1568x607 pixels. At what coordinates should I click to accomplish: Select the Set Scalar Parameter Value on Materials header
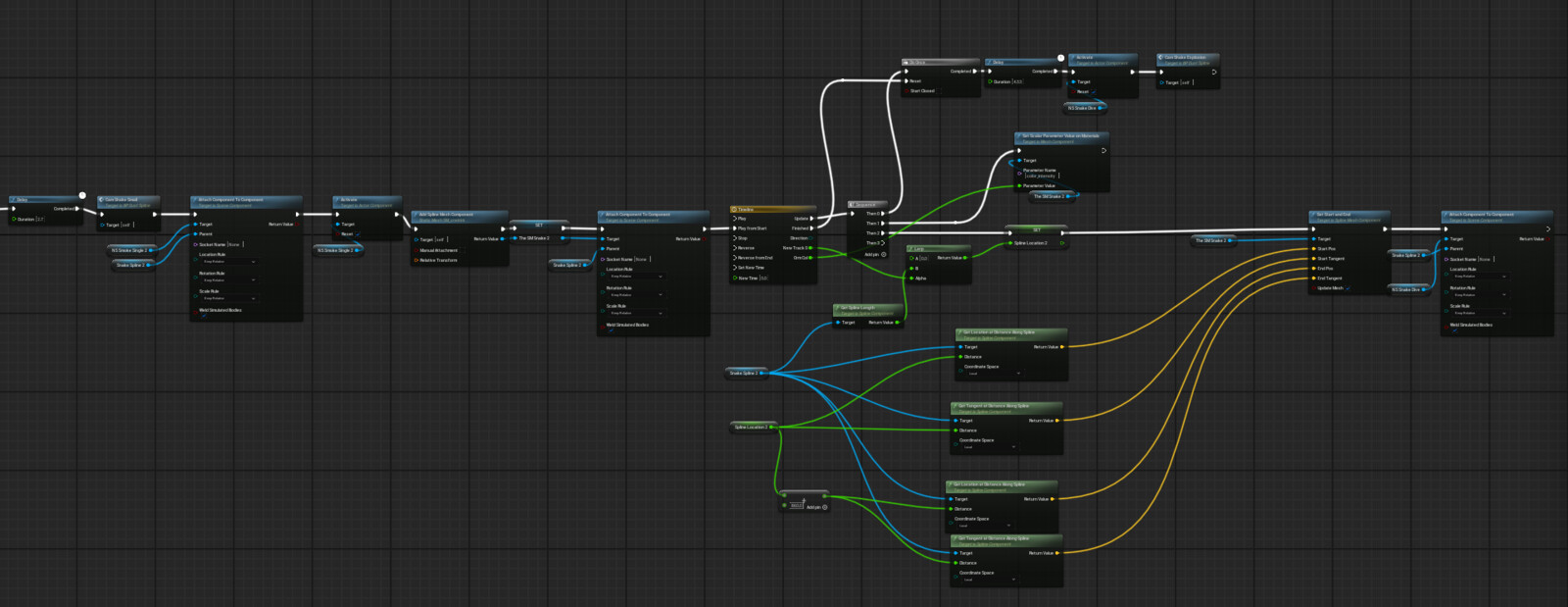pyautogui.click(x=1061, y=138)
